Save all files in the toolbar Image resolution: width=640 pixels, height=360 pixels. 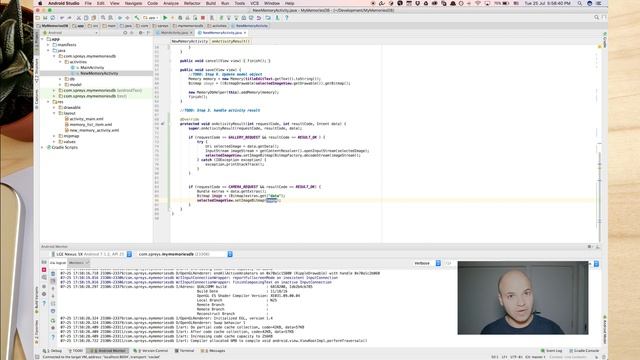(45, 18)
